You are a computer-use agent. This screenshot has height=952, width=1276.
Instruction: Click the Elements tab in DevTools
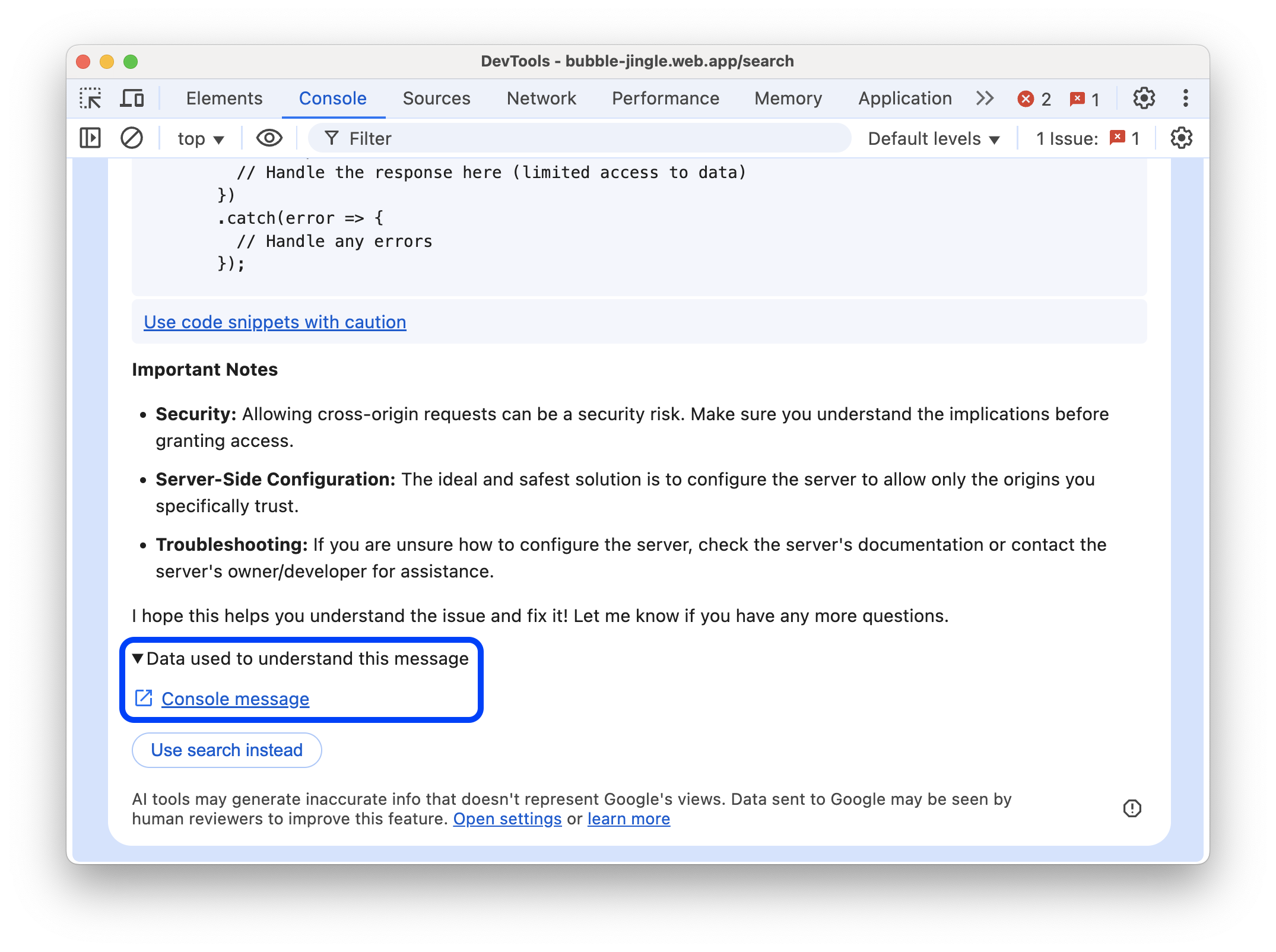[x=223, y=98]
